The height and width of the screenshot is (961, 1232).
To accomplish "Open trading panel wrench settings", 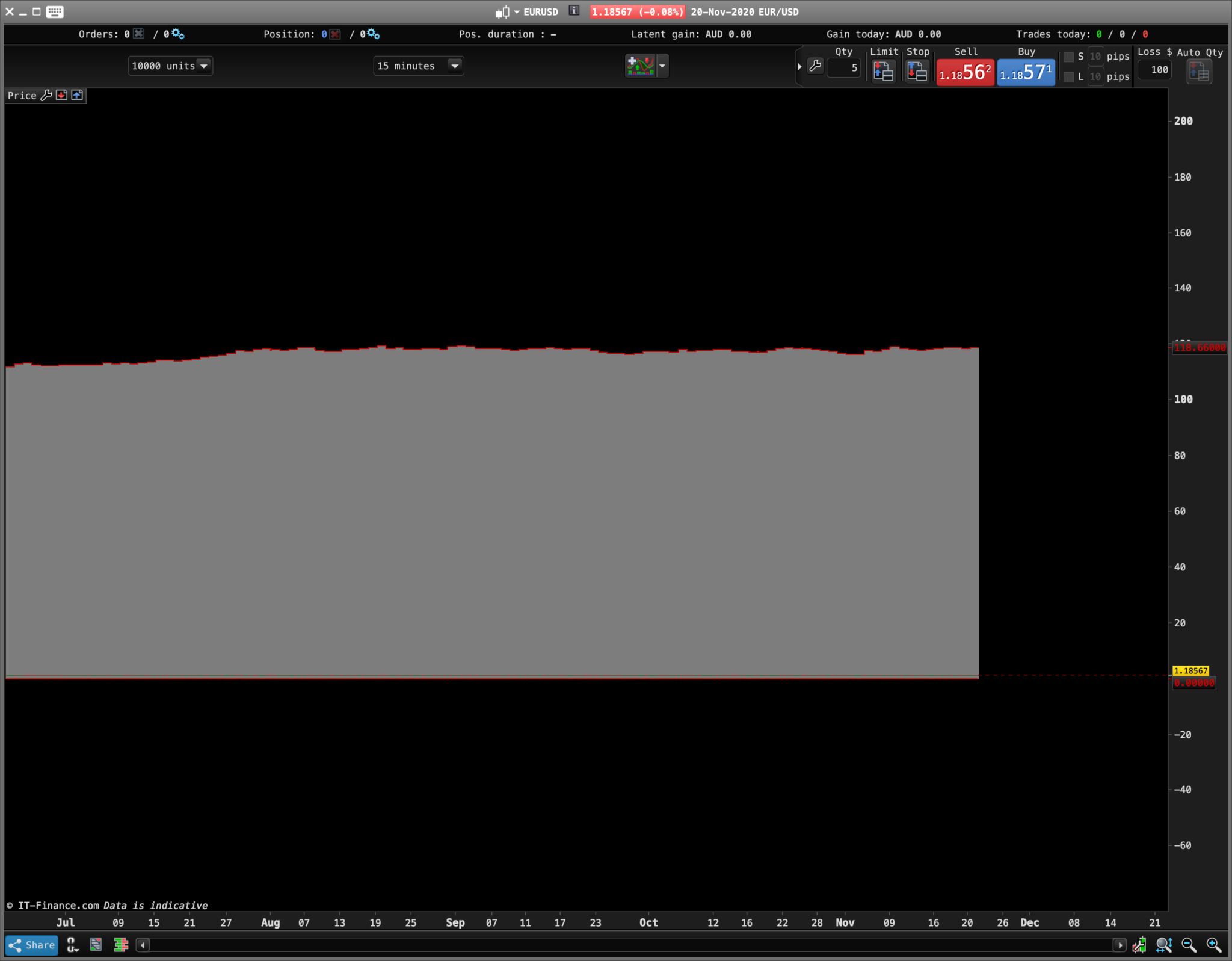I will [x=815, y=66].
